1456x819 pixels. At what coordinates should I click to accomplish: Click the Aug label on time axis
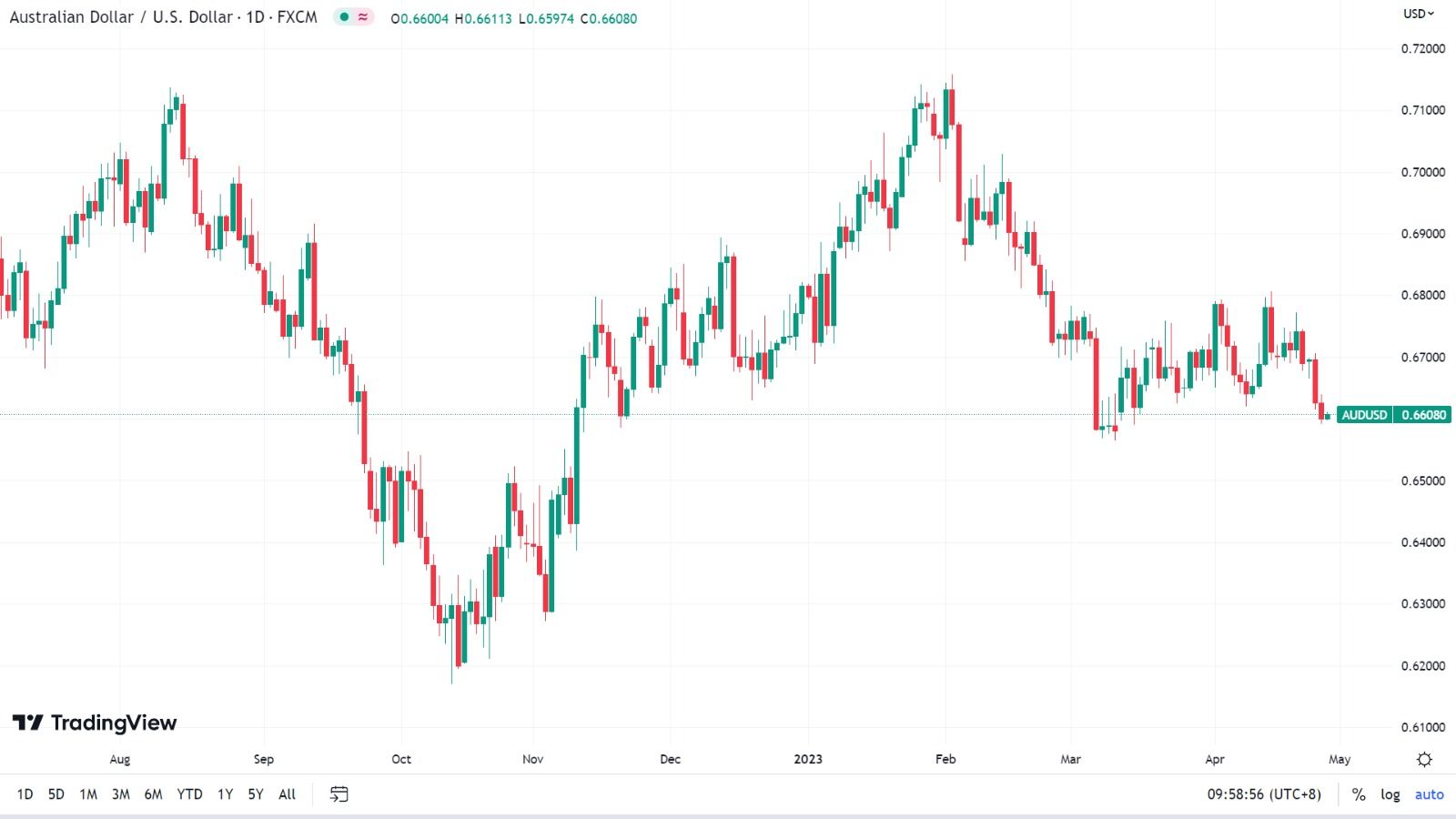(x=119, y=759)
